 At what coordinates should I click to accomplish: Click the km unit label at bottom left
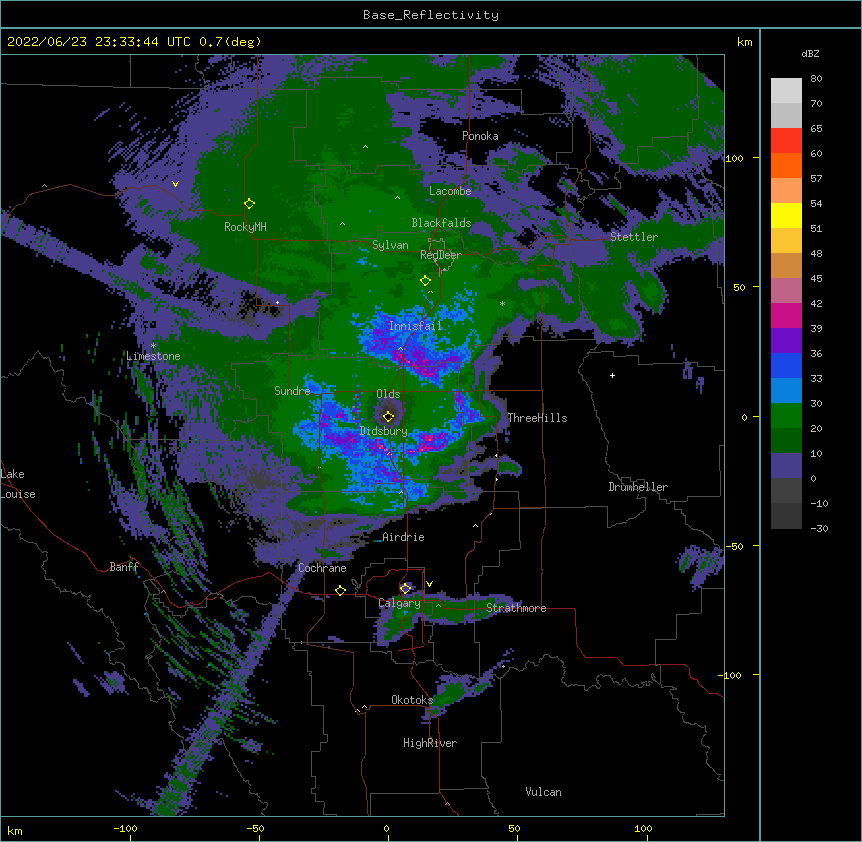coord(15,830)
